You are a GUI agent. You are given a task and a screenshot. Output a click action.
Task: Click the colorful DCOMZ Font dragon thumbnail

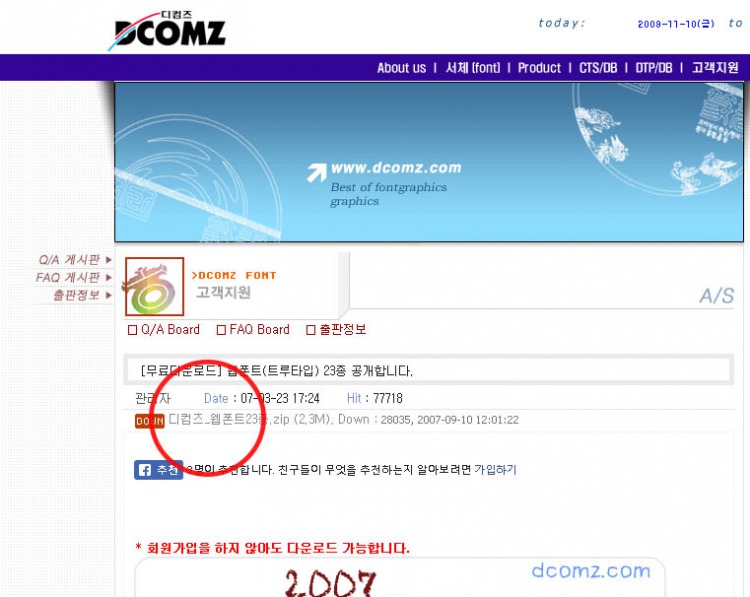pyautogui.click(x=154, y=287)
